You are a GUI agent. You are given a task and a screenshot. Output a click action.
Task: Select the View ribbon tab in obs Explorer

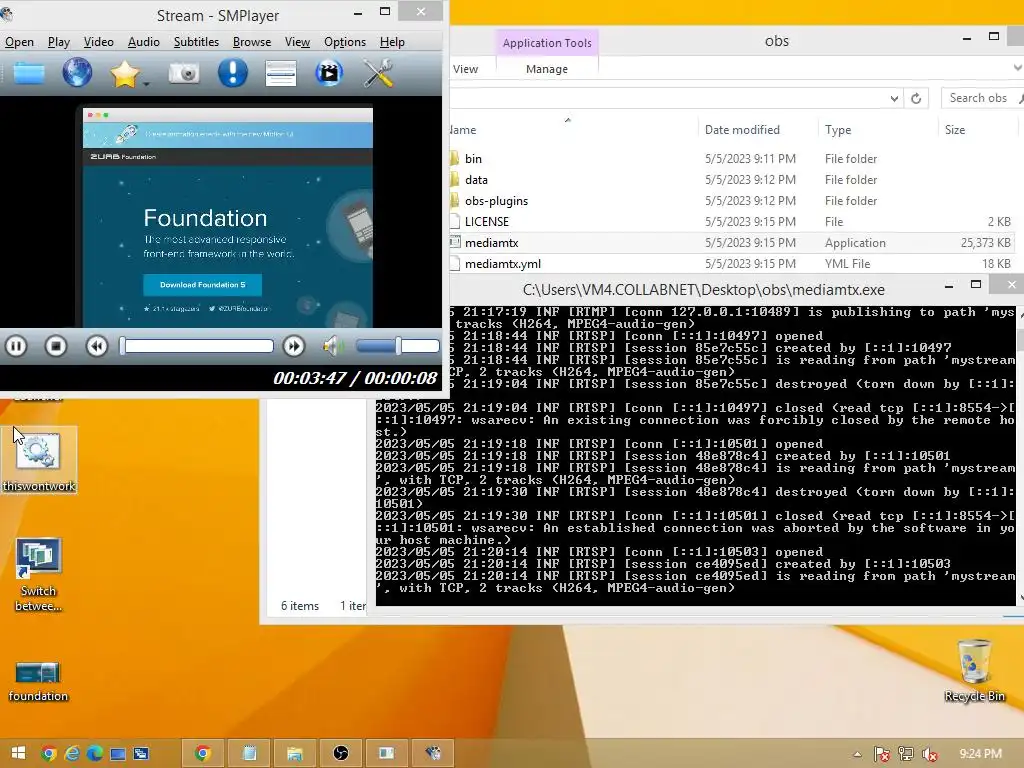coord(465,69)
